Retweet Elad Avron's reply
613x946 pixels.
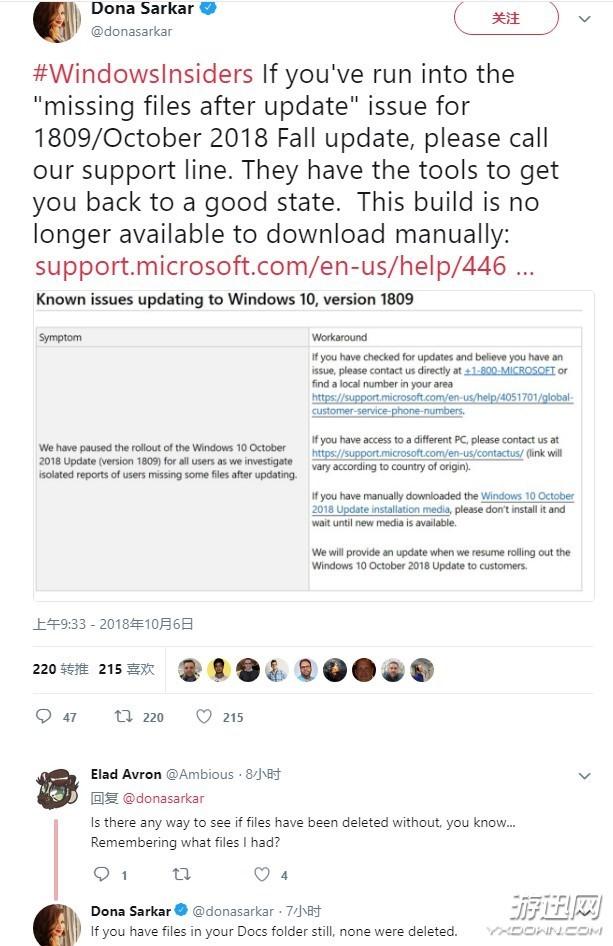point(181,874)
